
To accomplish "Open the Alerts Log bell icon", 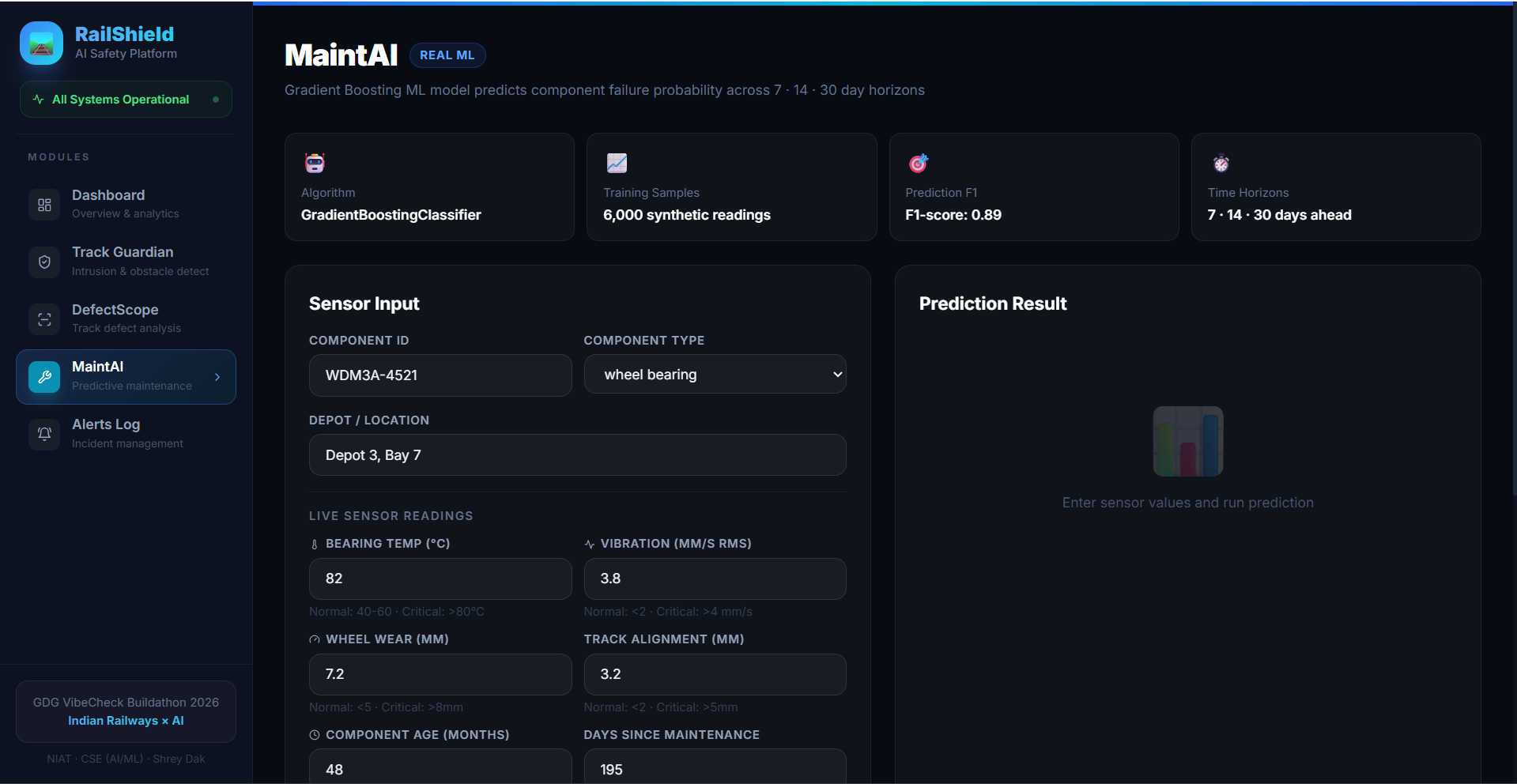I will pyautogui.click(x=44, y=434).
